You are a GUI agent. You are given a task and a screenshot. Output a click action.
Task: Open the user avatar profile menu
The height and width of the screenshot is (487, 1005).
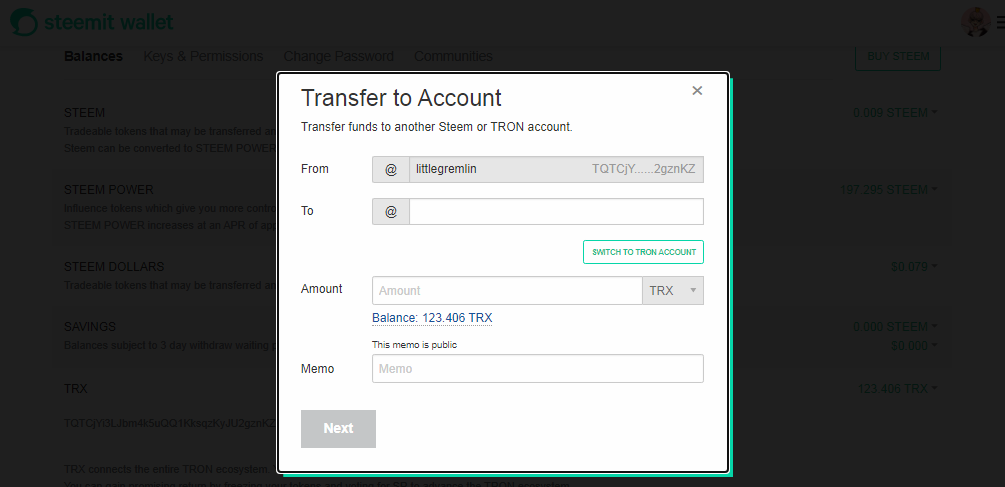pyautogui.click(x=976, y=22)
